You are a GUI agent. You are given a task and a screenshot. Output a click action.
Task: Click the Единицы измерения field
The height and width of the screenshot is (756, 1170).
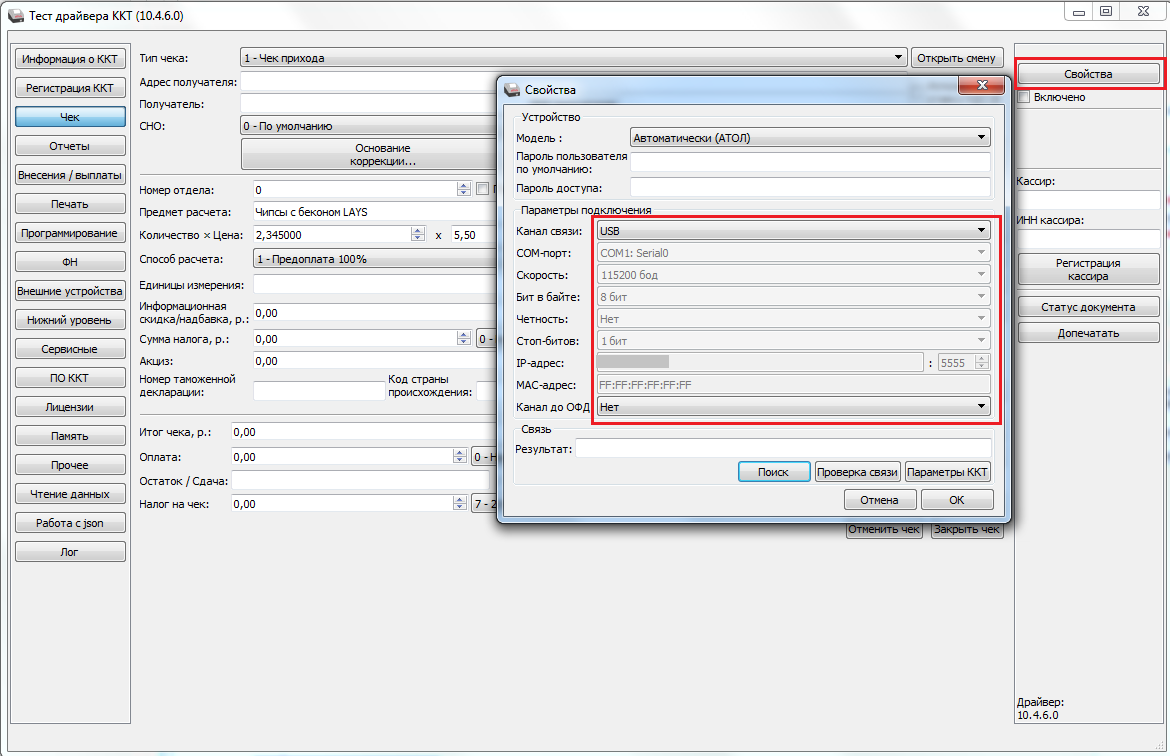tap(375, 284)
